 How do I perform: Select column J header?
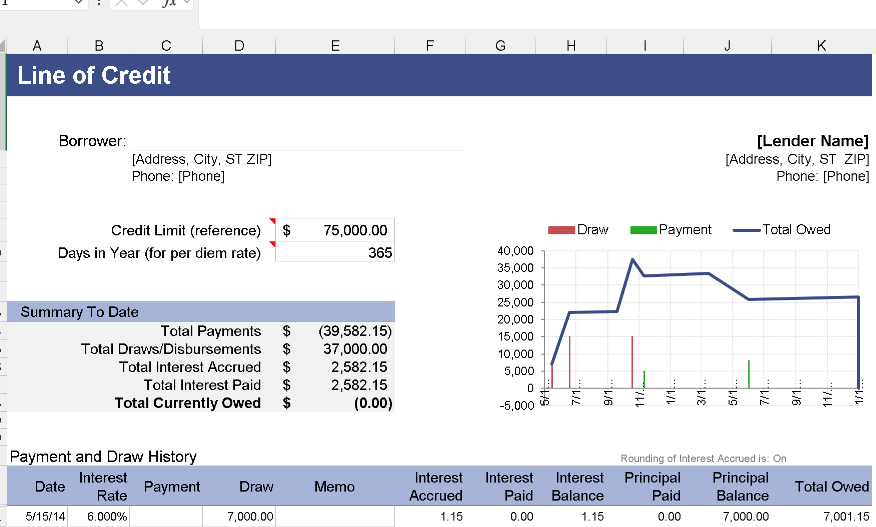point(727,46)
